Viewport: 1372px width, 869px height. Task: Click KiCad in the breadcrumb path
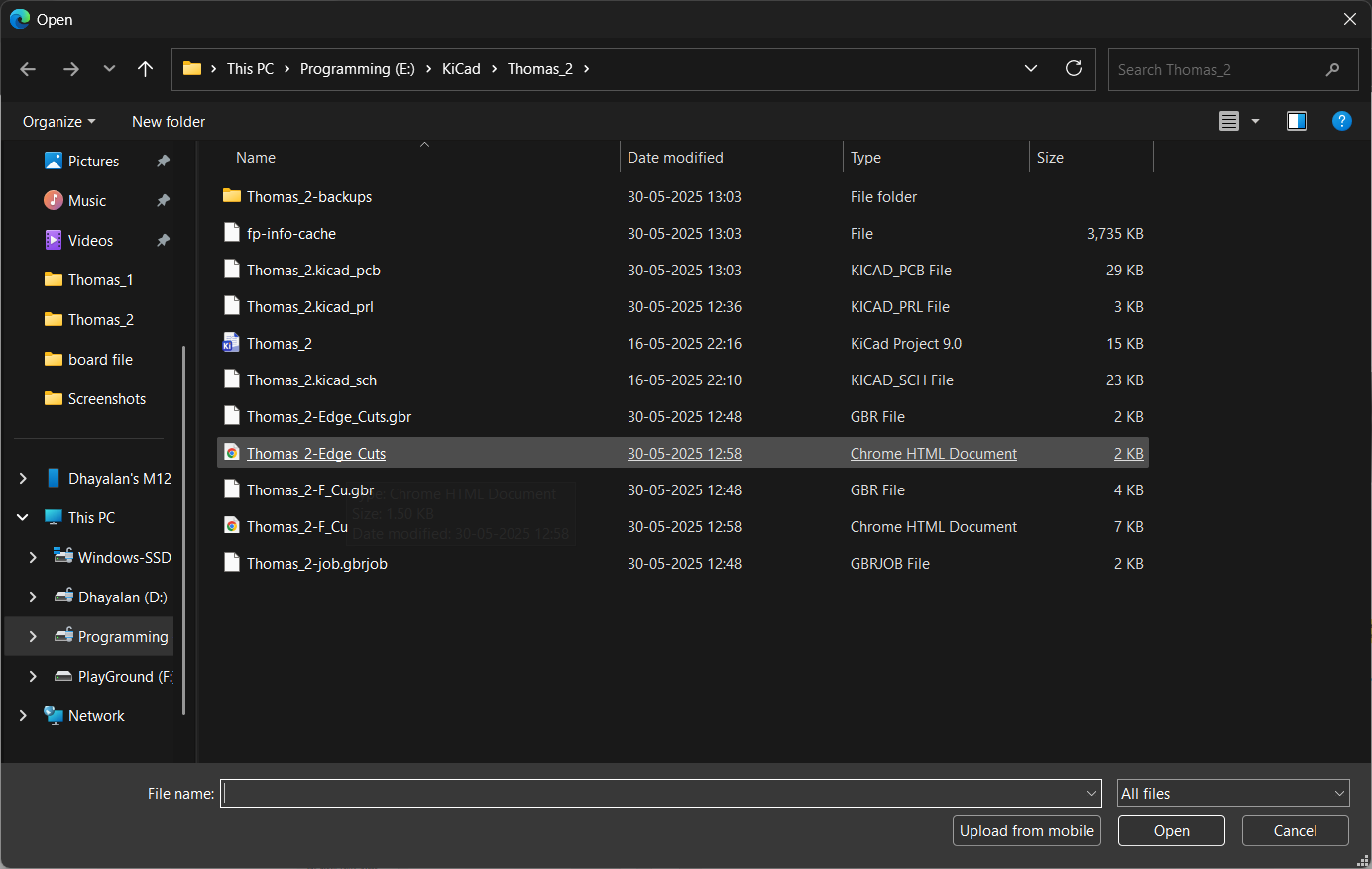[461, 68]
